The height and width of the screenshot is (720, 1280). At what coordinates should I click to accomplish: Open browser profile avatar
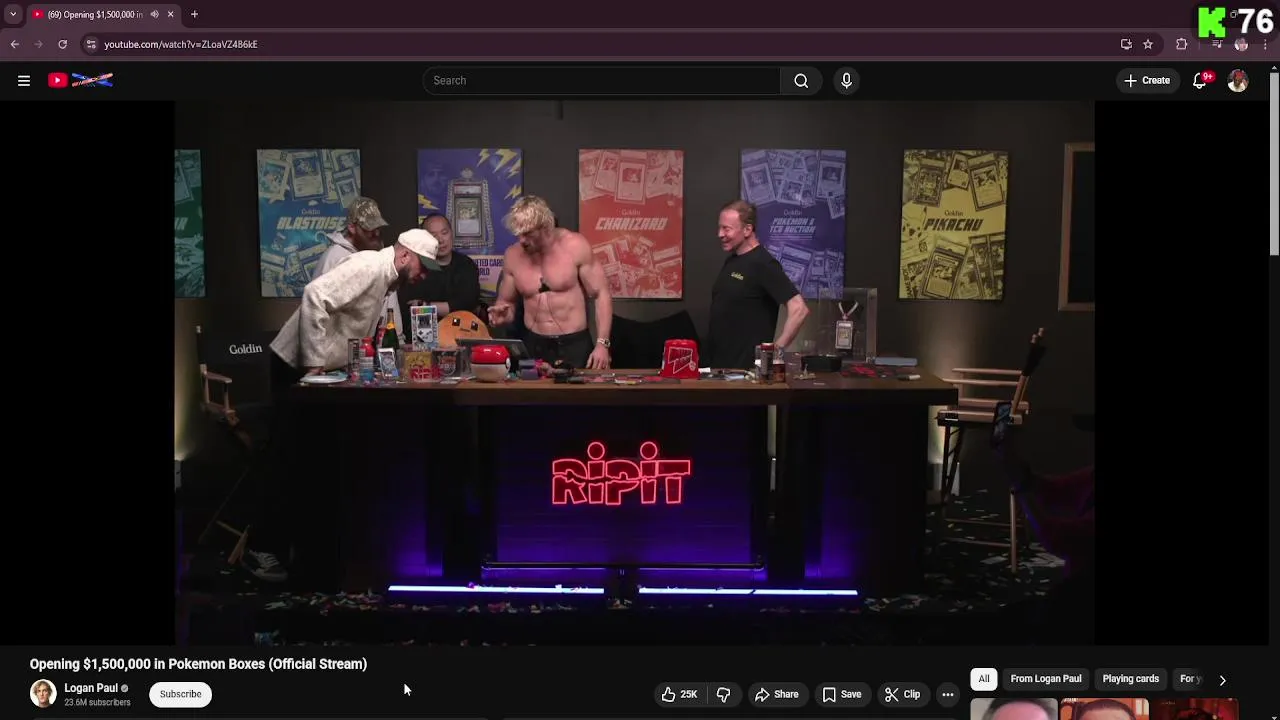coord(1241,44)
